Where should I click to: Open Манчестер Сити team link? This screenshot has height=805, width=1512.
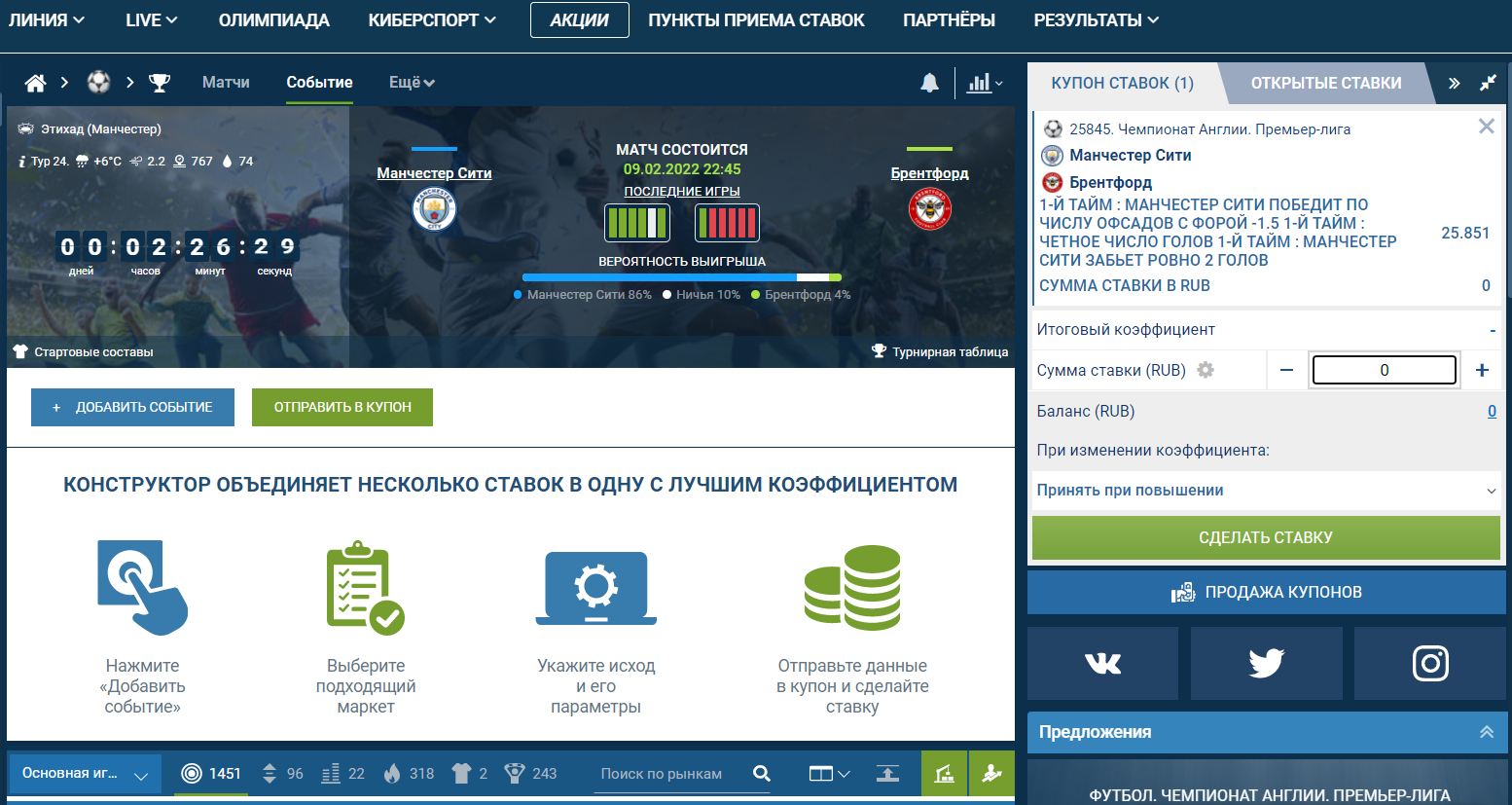click(x=434, y=173)
